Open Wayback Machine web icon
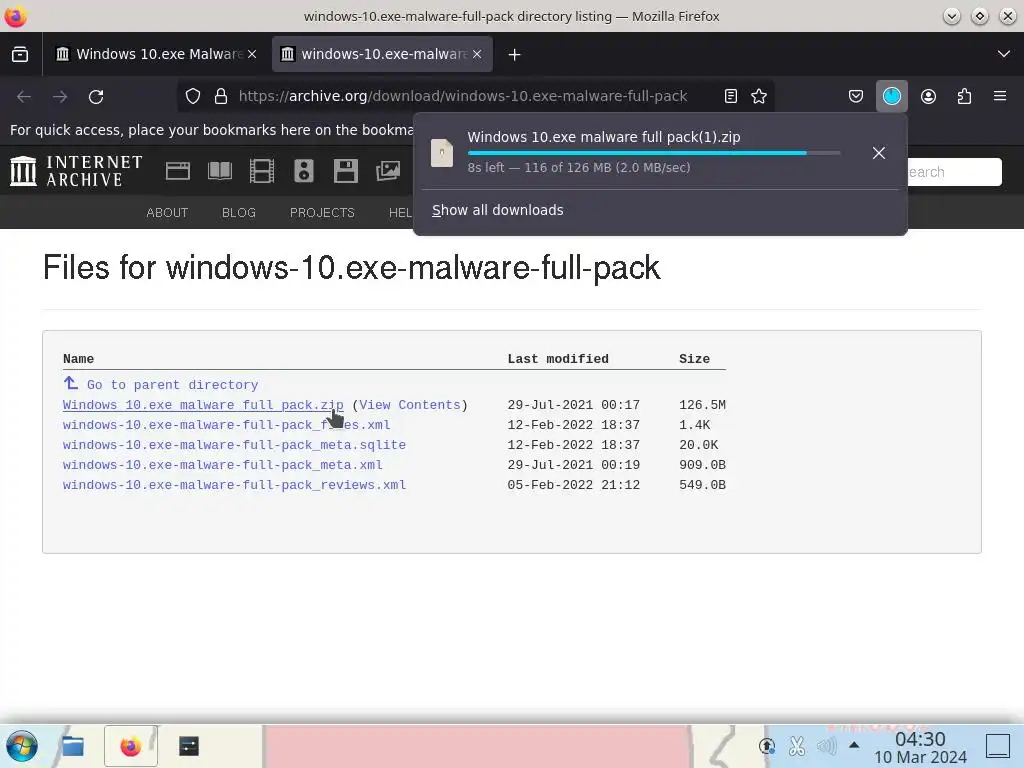The height and width of the screenshot is (768, 1024). click(x=178, y=171)
